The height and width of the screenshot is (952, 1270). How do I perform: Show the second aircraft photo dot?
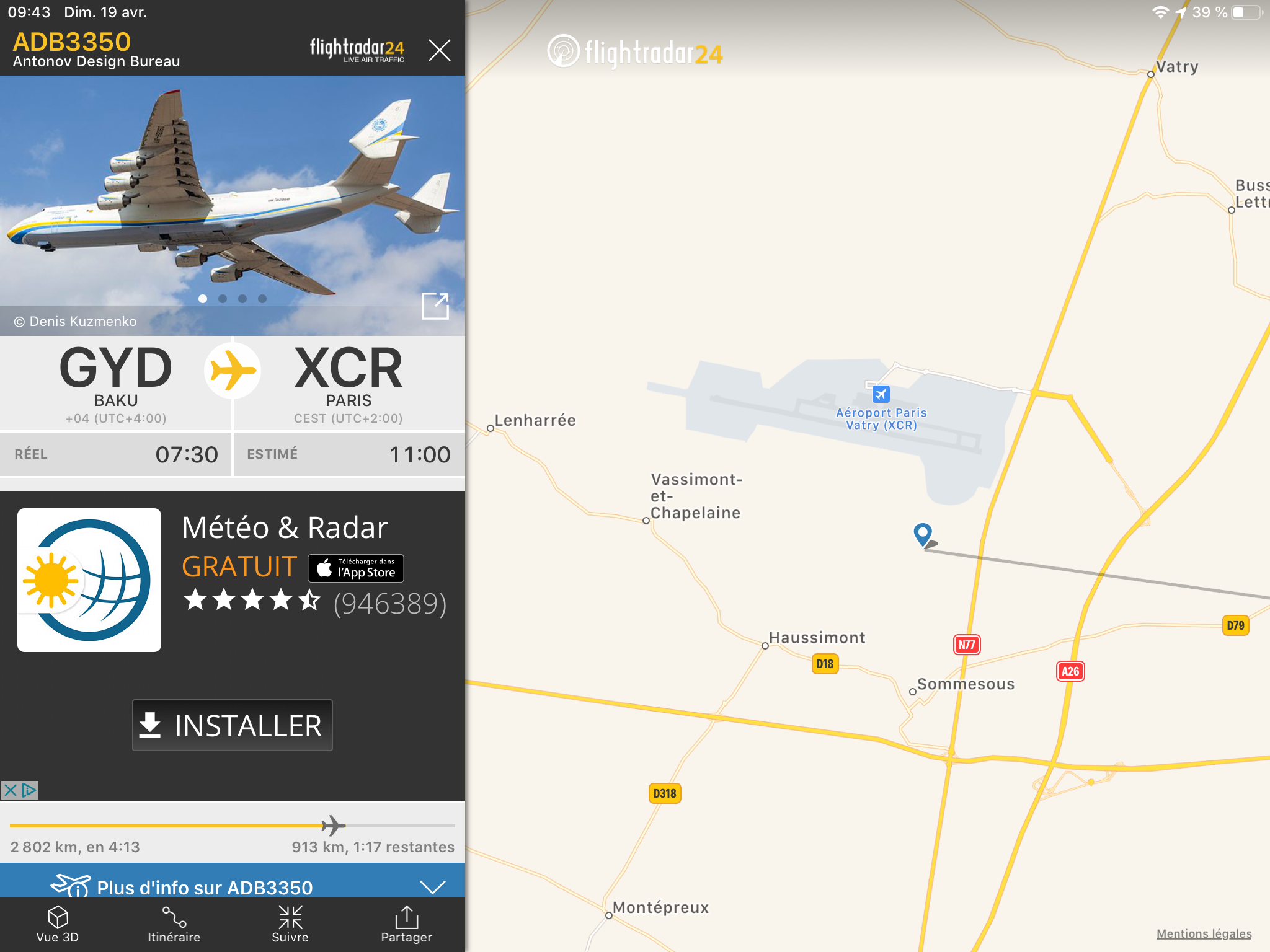pos(223,299)
